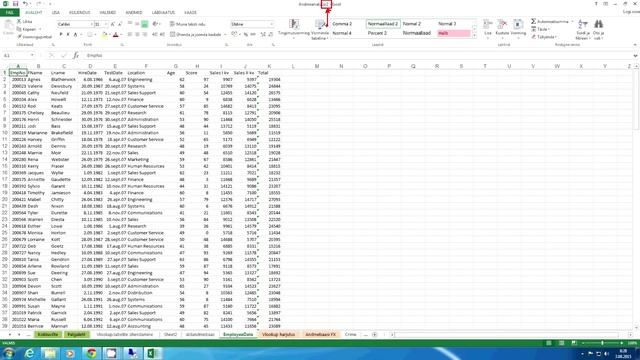Toggle italic formatting
Image resolution: width=640 pixels, height=360 pixels.
(68, 35)
